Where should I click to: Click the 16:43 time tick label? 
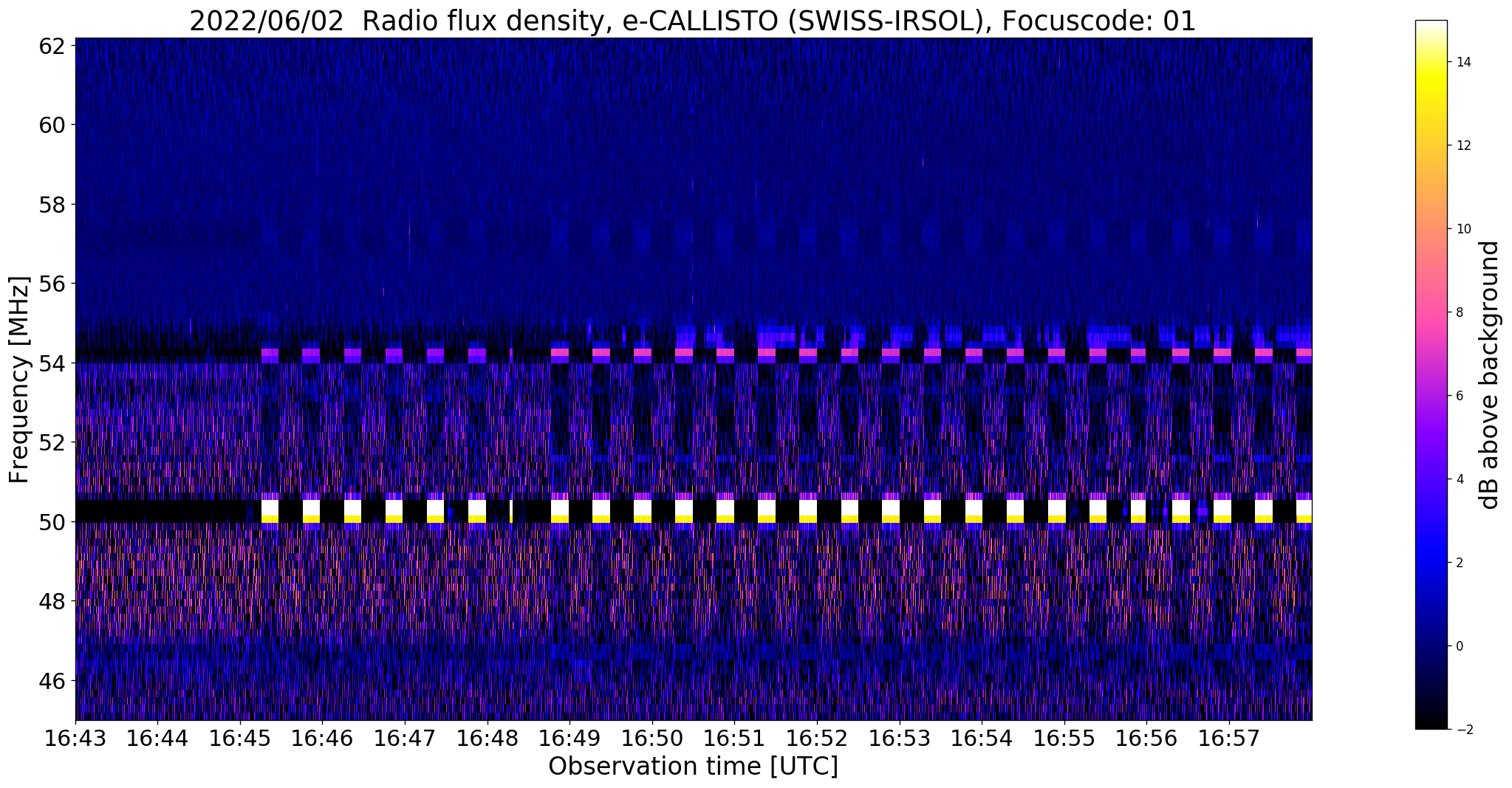point(75,739)
